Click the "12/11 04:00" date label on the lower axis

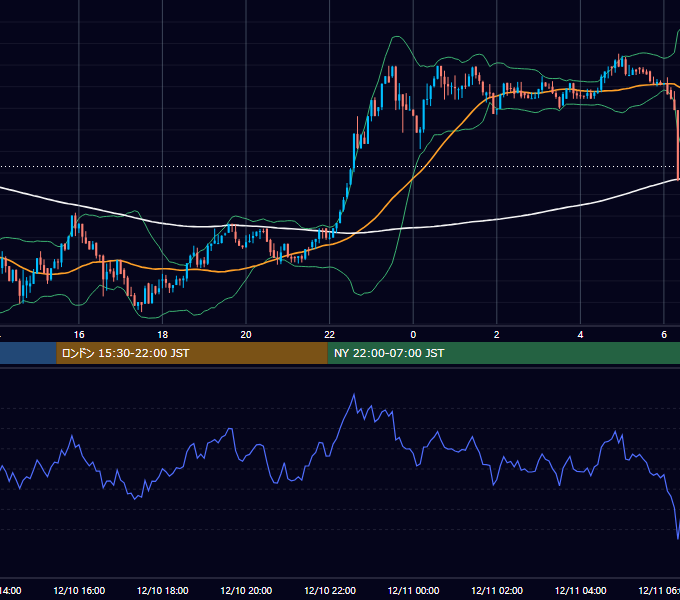[x=581, y=590]
